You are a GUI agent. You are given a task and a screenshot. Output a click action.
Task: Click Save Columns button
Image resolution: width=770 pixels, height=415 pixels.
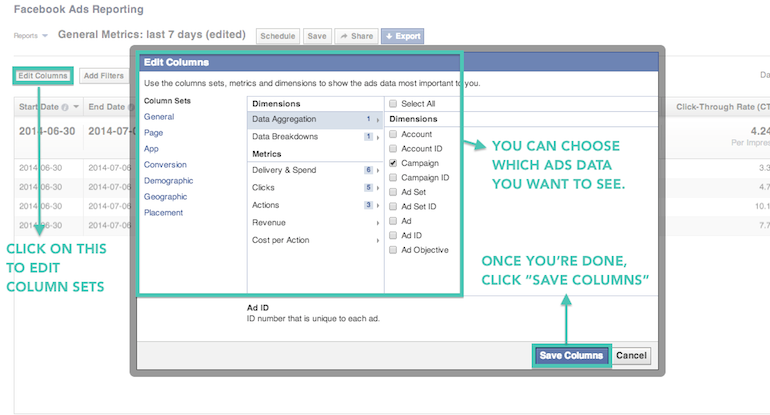pos(571,355)
